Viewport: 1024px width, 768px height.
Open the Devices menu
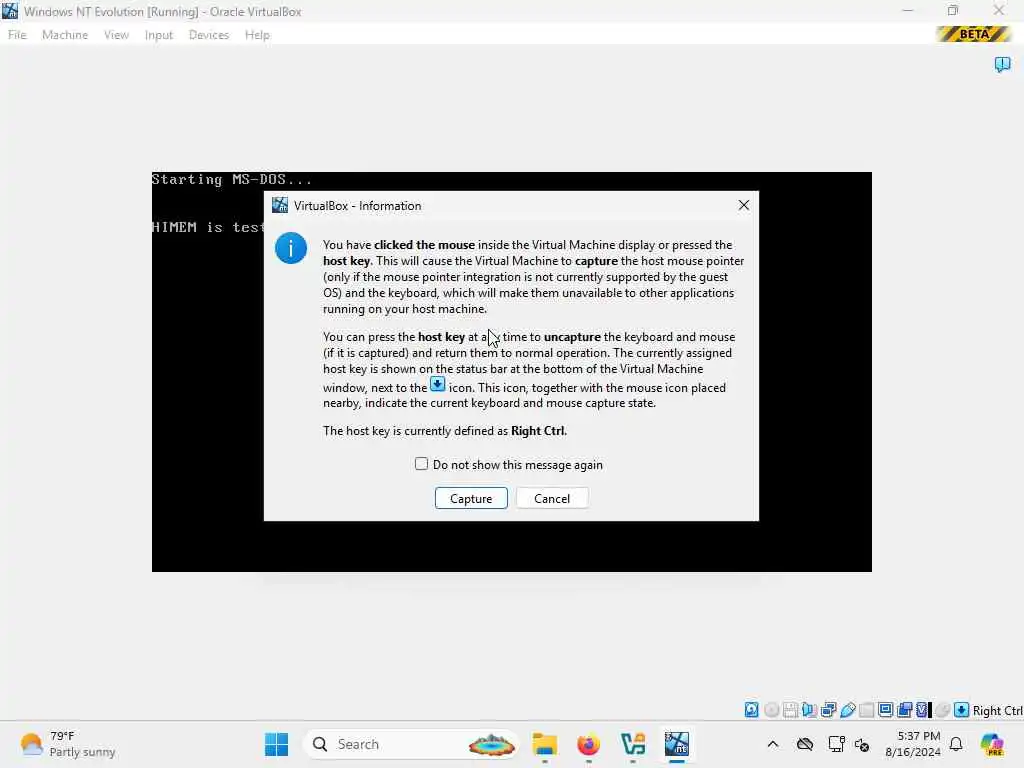(209, 35)
